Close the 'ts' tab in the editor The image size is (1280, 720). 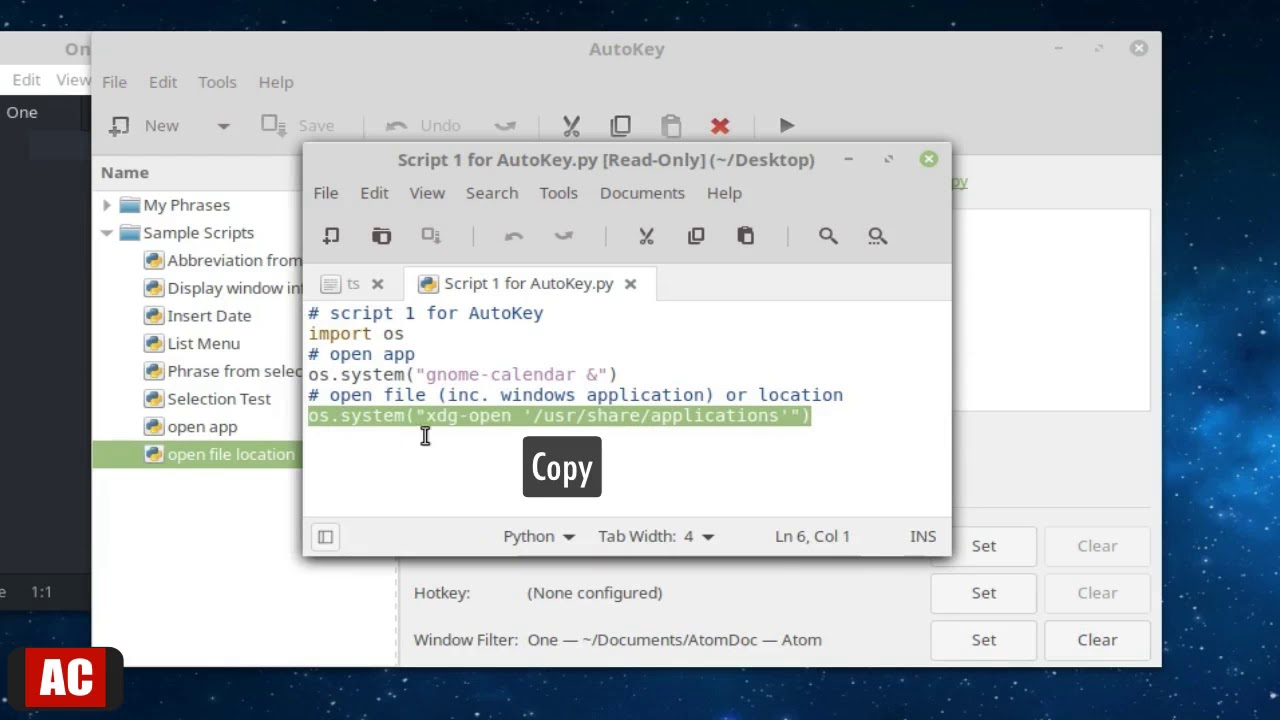coord(377,284)
